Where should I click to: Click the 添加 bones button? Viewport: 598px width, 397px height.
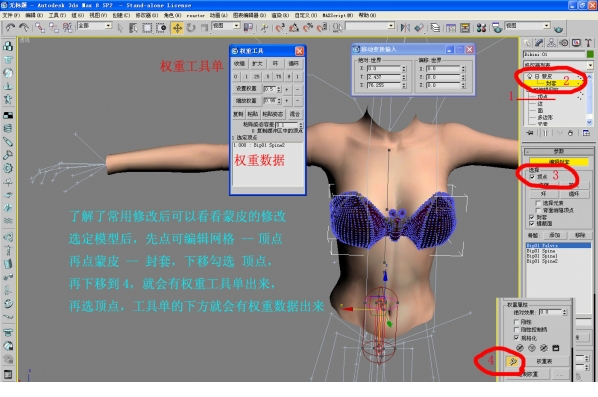(x=554, y=235)
